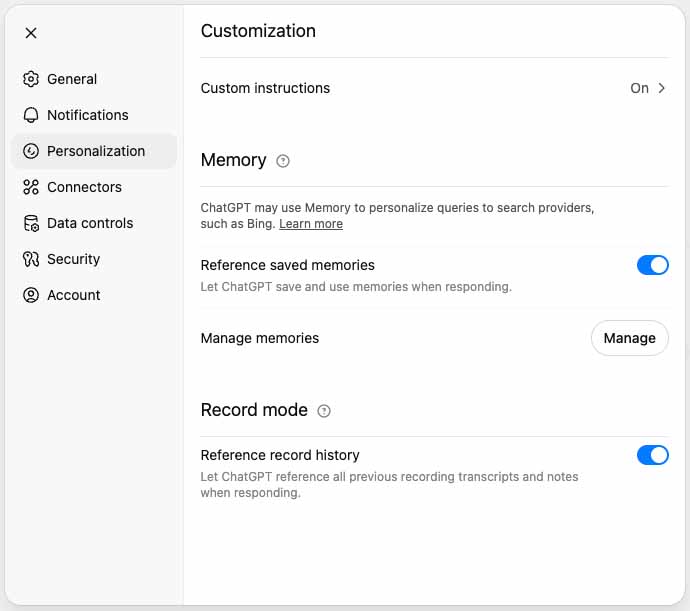Close the settings dialog with X

(31, 33)
